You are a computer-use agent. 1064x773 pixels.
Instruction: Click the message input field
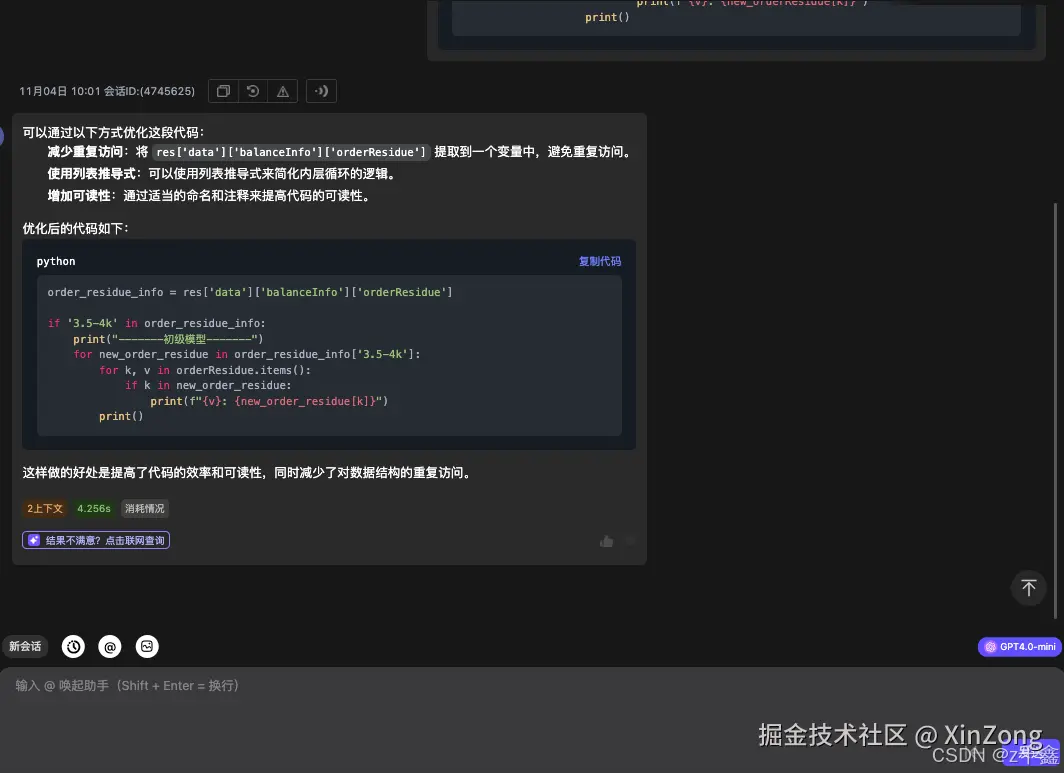pyautogui.click(x=400, y=685)
